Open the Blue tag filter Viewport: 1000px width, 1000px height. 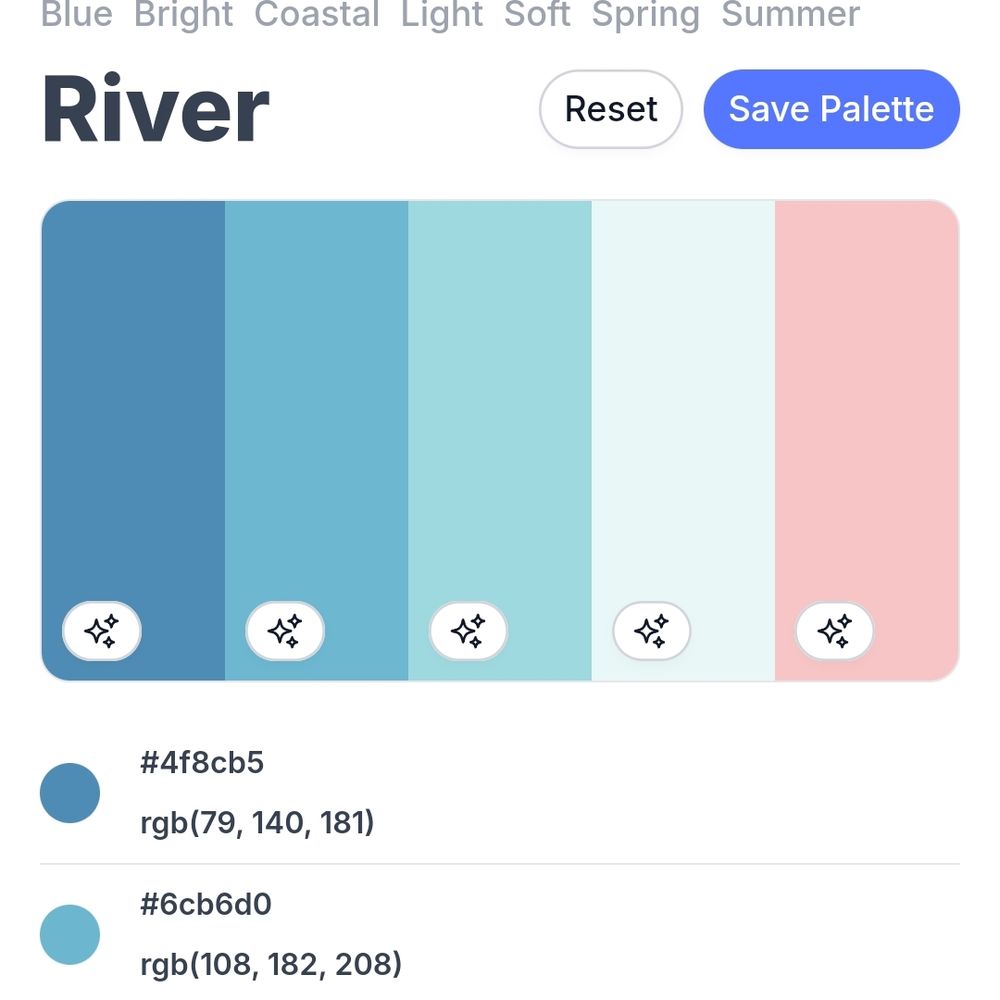[77, 15]
